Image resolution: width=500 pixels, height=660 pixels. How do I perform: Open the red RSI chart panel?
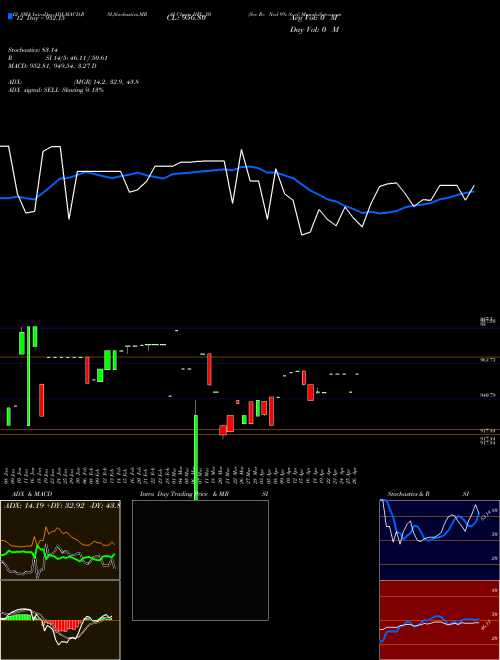(x=440, y=620)
